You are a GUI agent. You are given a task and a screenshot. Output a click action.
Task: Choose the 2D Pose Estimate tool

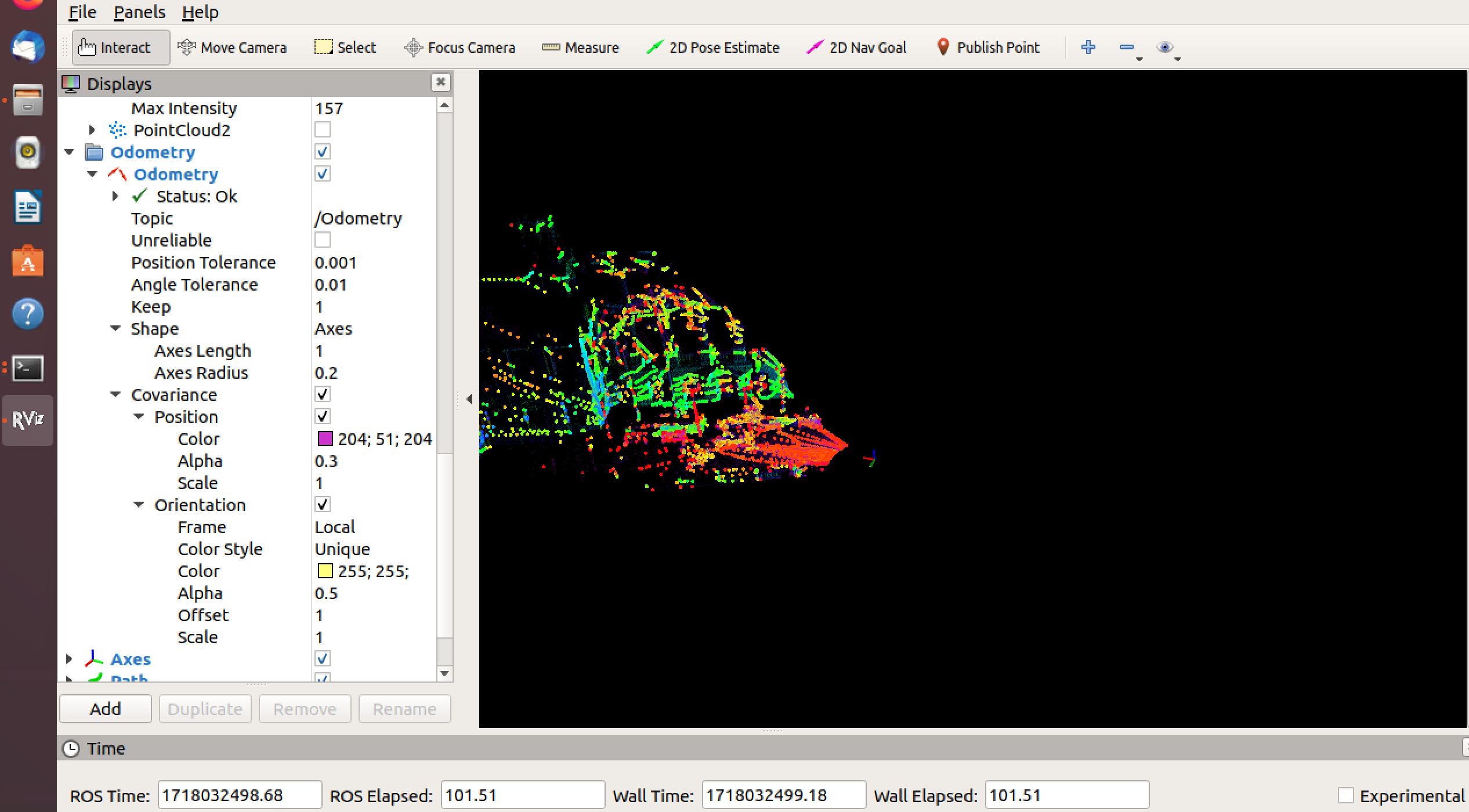tap(713, 48)
